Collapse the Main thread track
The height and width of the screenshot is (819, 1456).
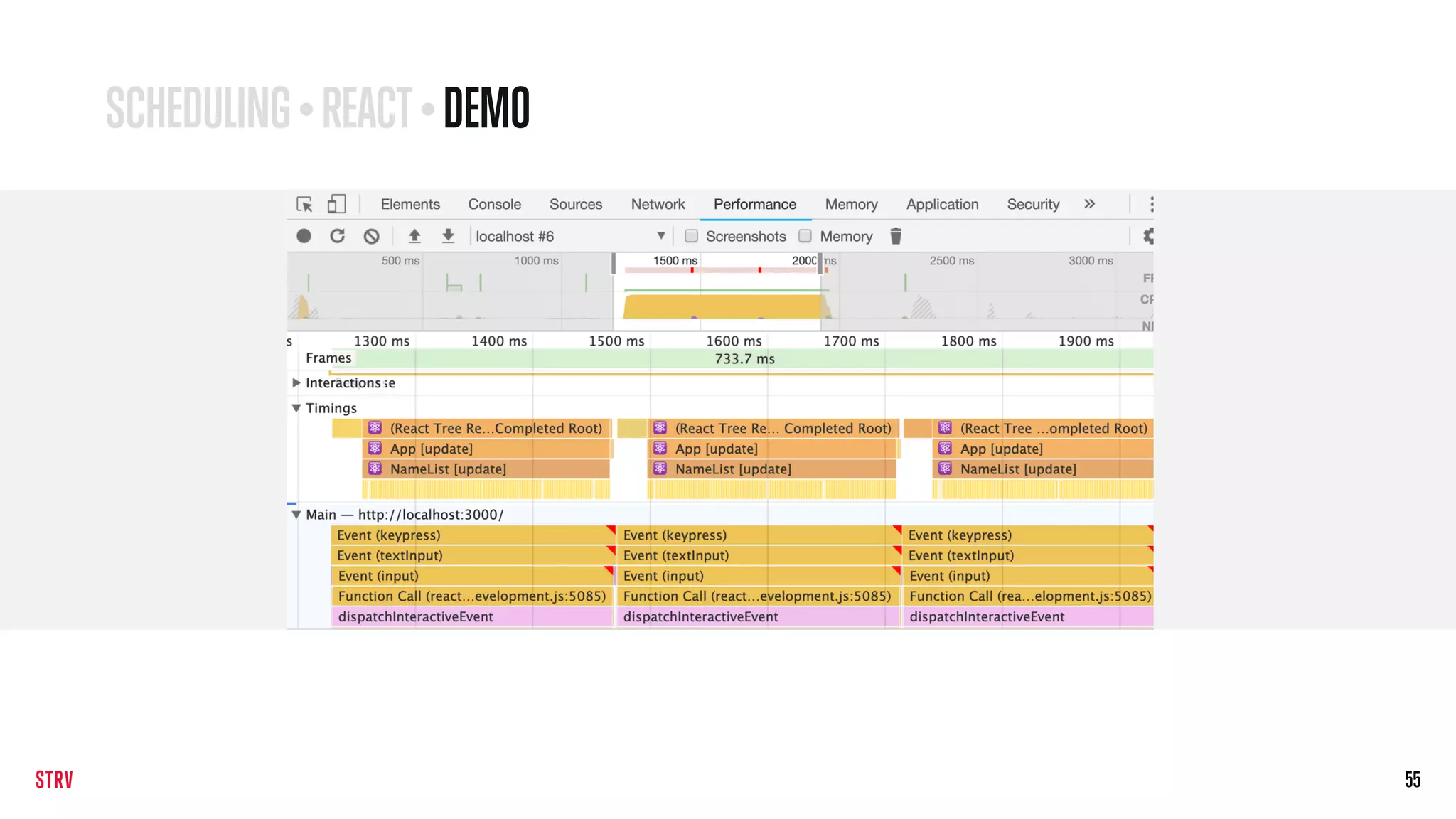296,515
